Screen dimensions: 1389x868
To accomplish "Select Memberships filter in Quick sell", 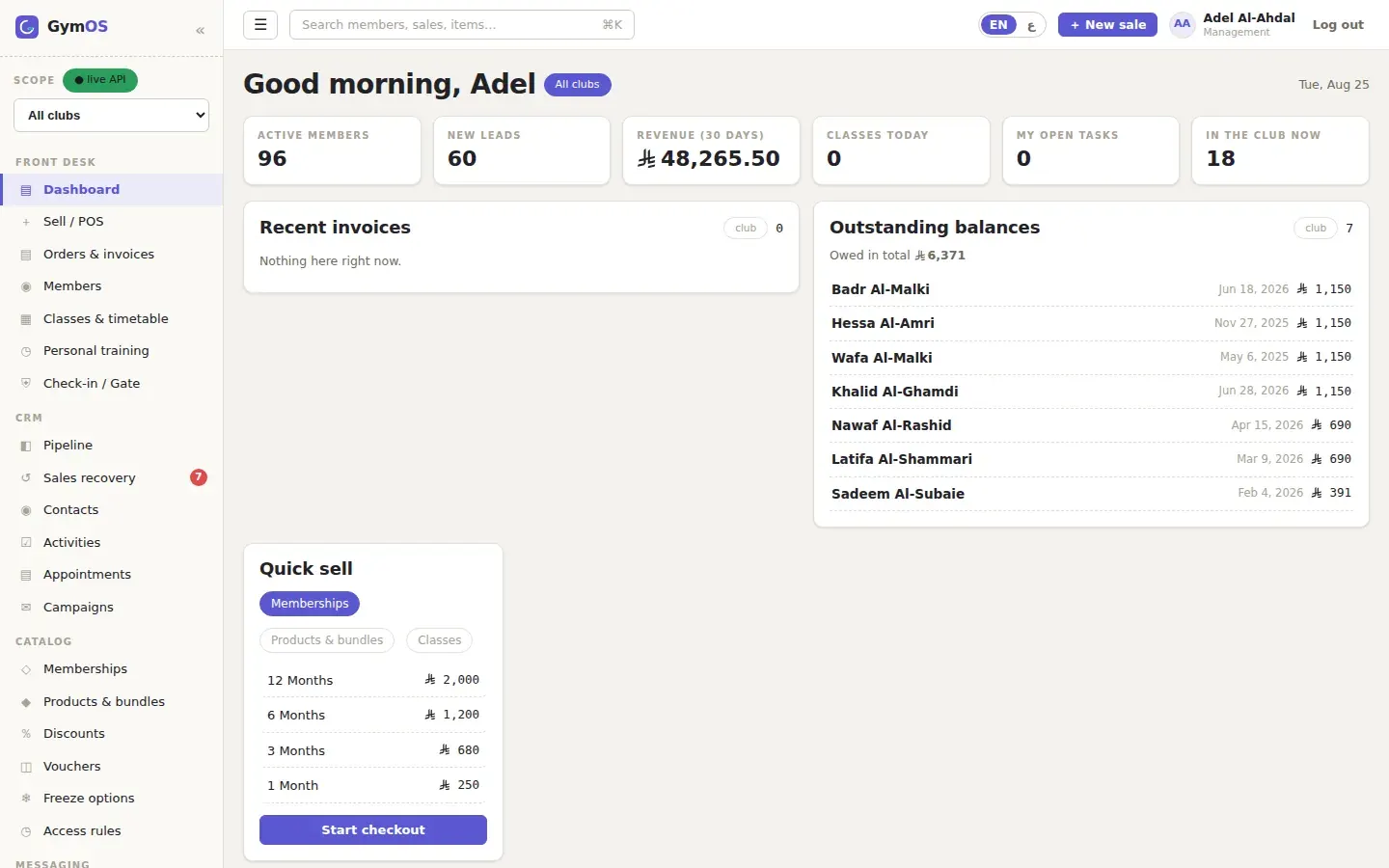I will click(310, 604).
